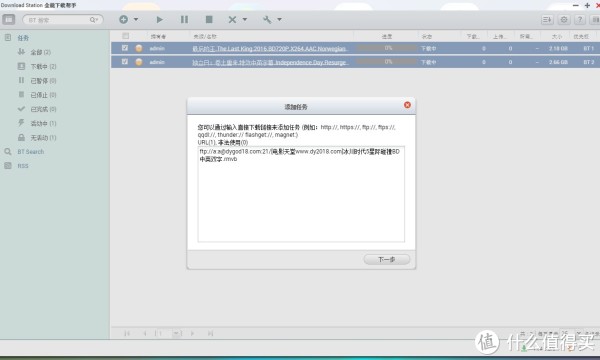Click the remove task X icon
This screenshot has height=360, width=600.
[x=232, y=20]
